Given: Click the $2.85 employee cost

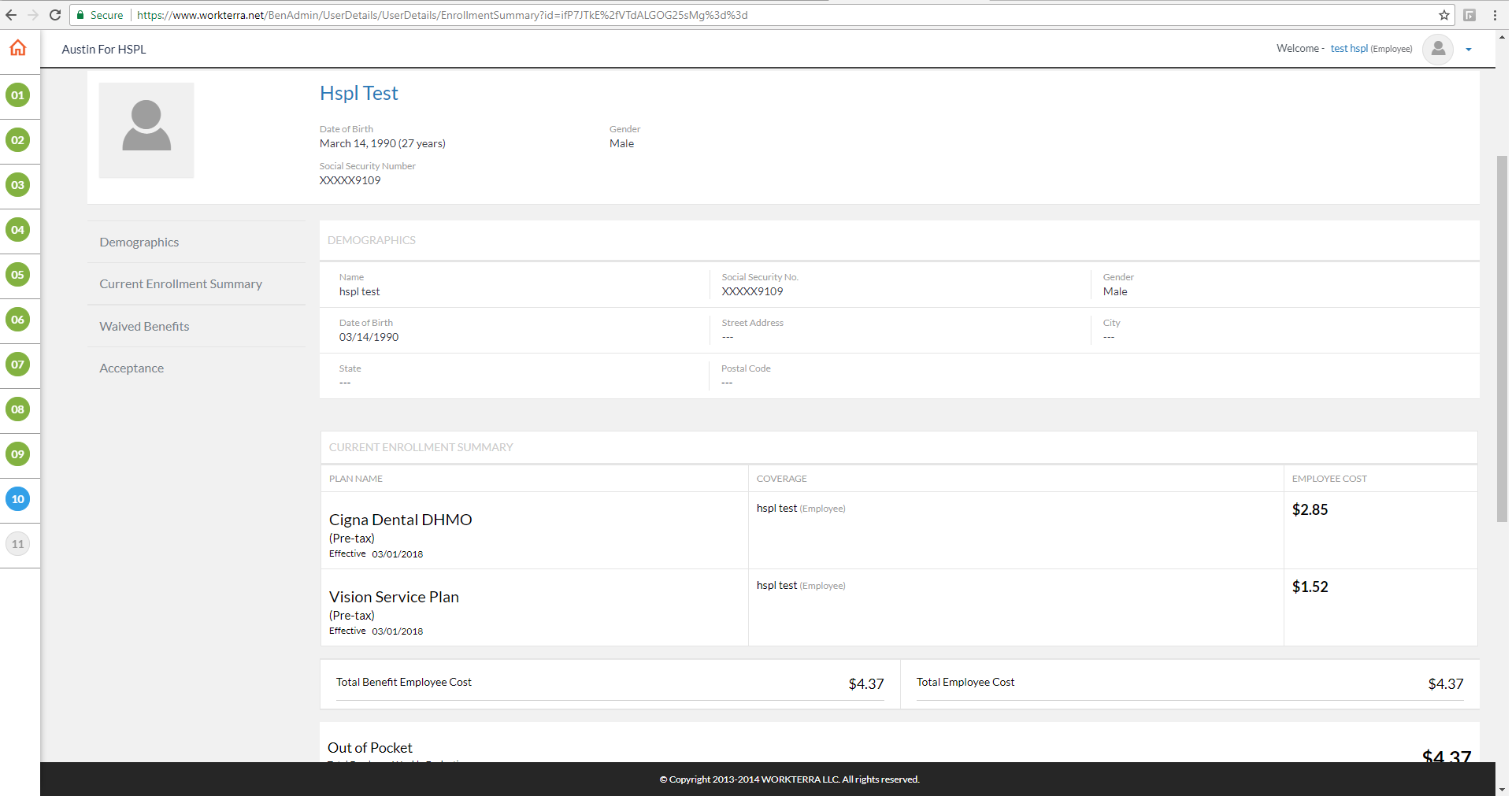Looking at the screenshot, I should point(1310,509).
